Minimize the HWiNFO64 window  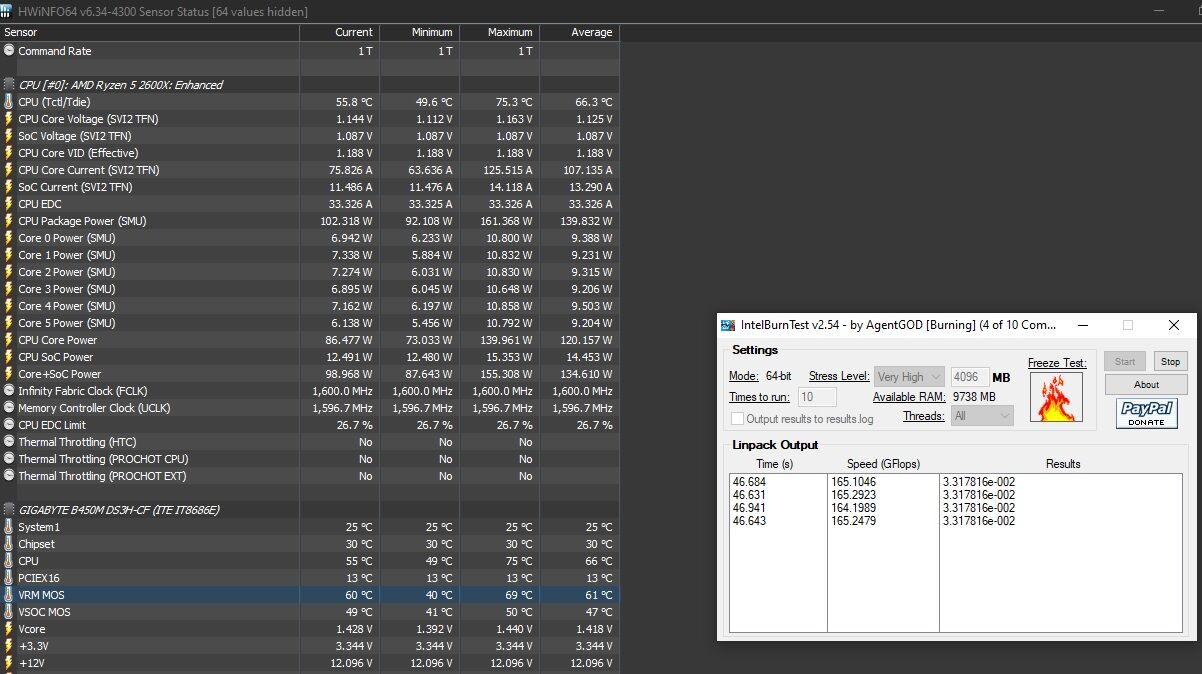pos(1158,11)
